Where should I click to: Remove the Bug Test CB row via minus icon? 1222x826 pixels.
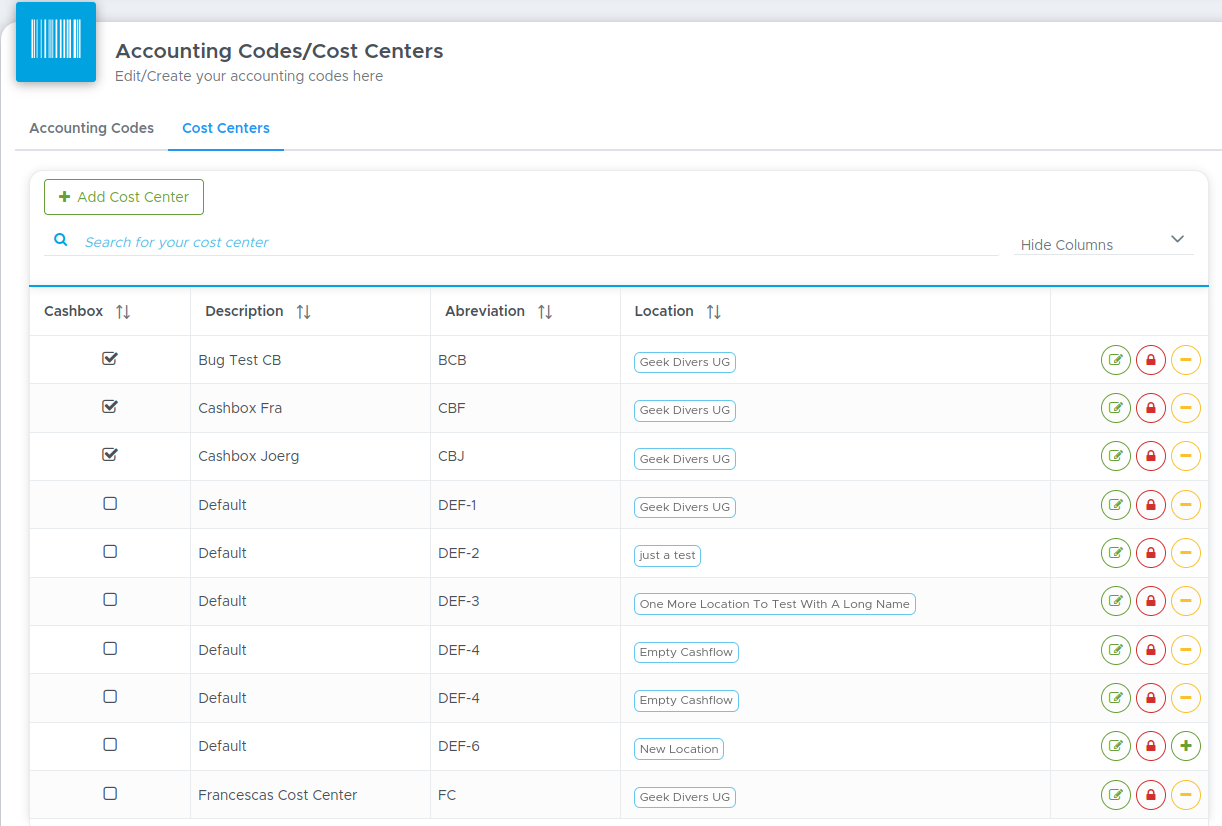1186,360
